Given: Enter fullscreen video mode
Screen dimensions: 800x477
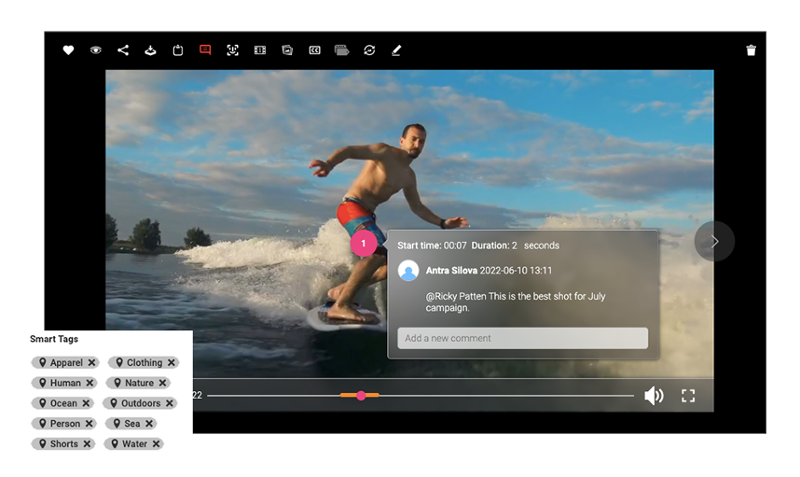Looking at the screenshot, I should 688,396.
